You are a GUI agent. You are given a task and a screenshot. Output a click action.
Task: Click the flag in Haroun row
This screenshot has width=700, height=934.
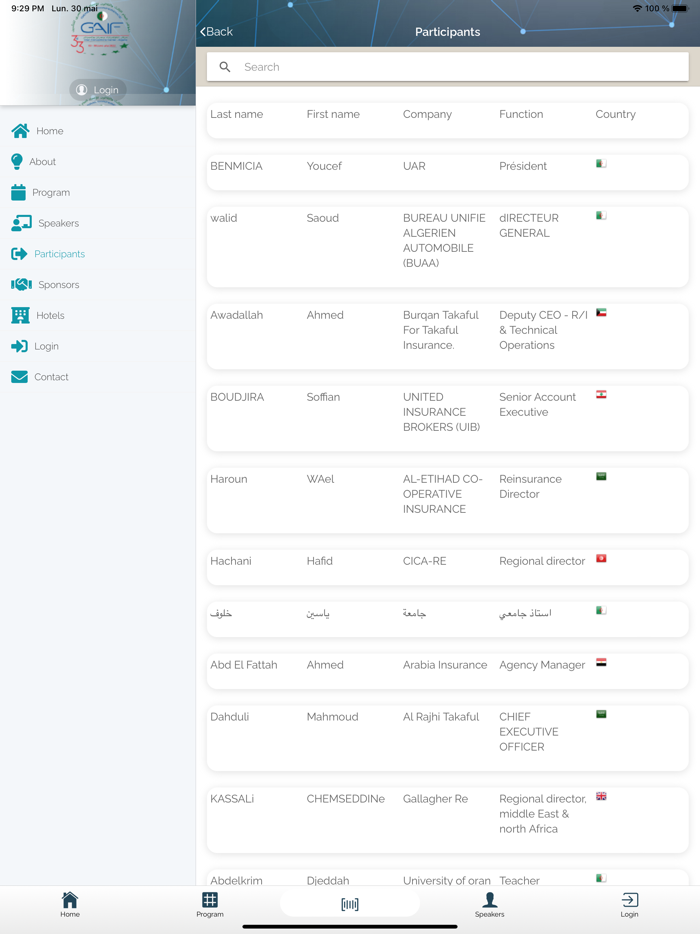tap(601, 477)
